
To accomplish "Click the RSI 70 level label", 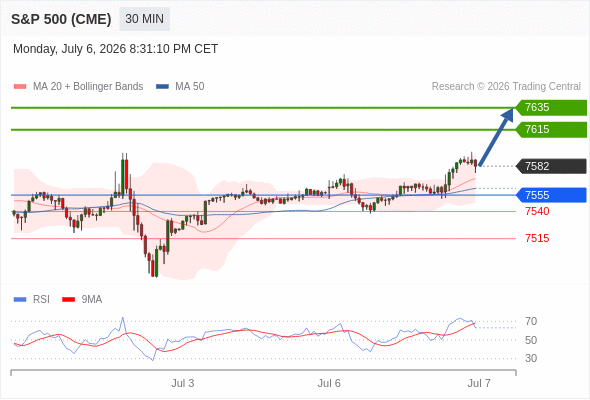I will (531, 321).
